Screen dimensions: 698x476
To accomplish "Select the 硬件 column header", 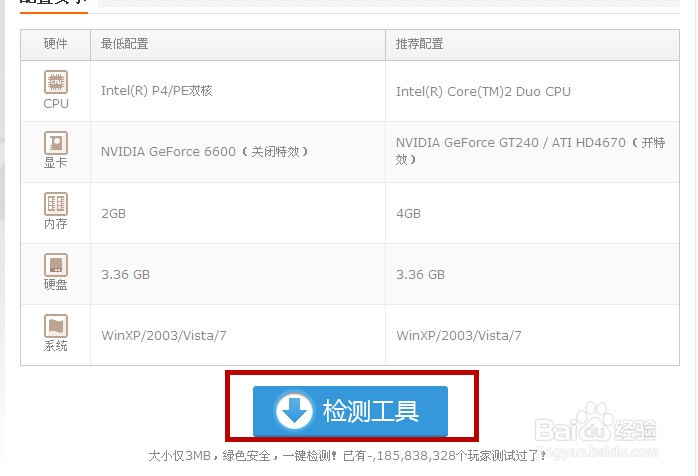I will 56,44.
